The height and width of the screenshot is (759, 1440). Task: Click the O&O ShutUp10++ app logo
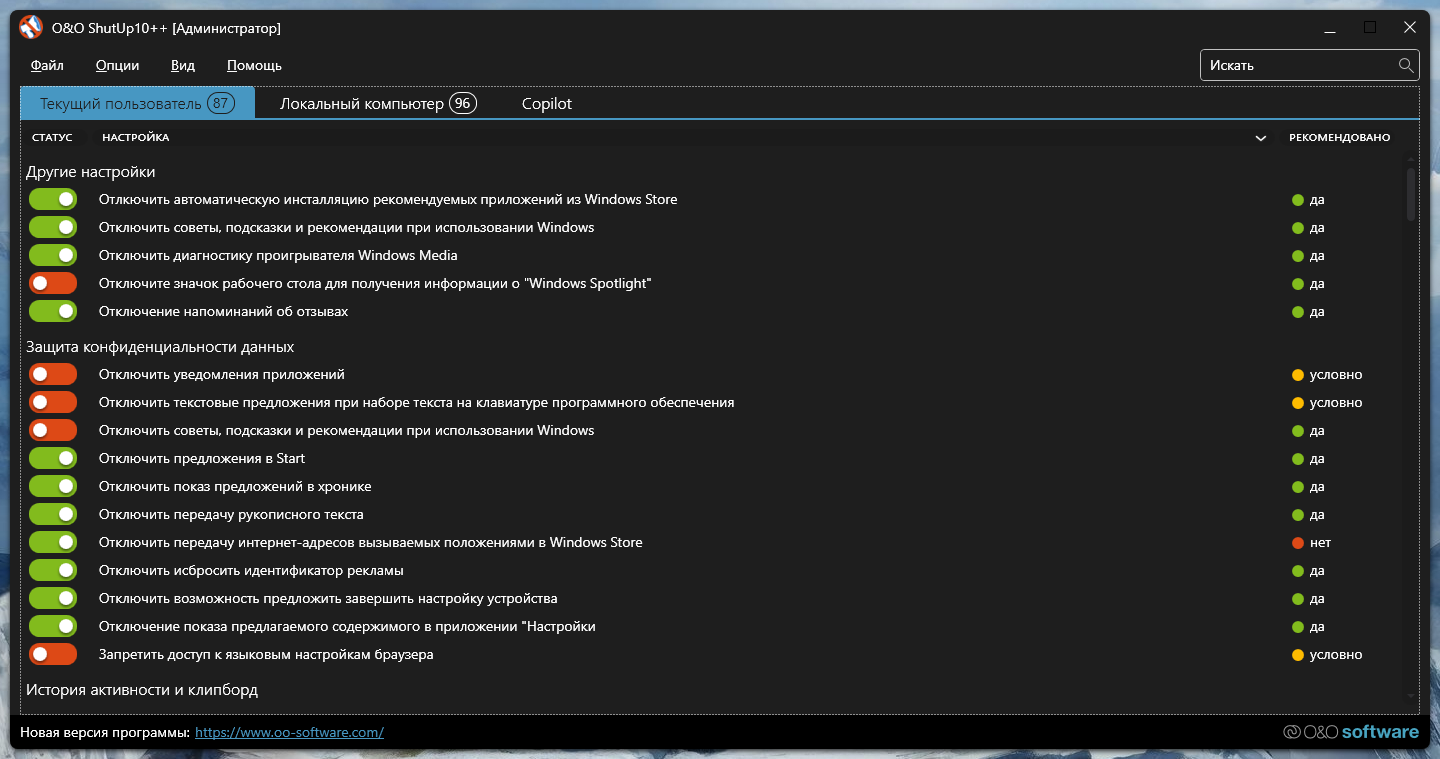point(31,28)
